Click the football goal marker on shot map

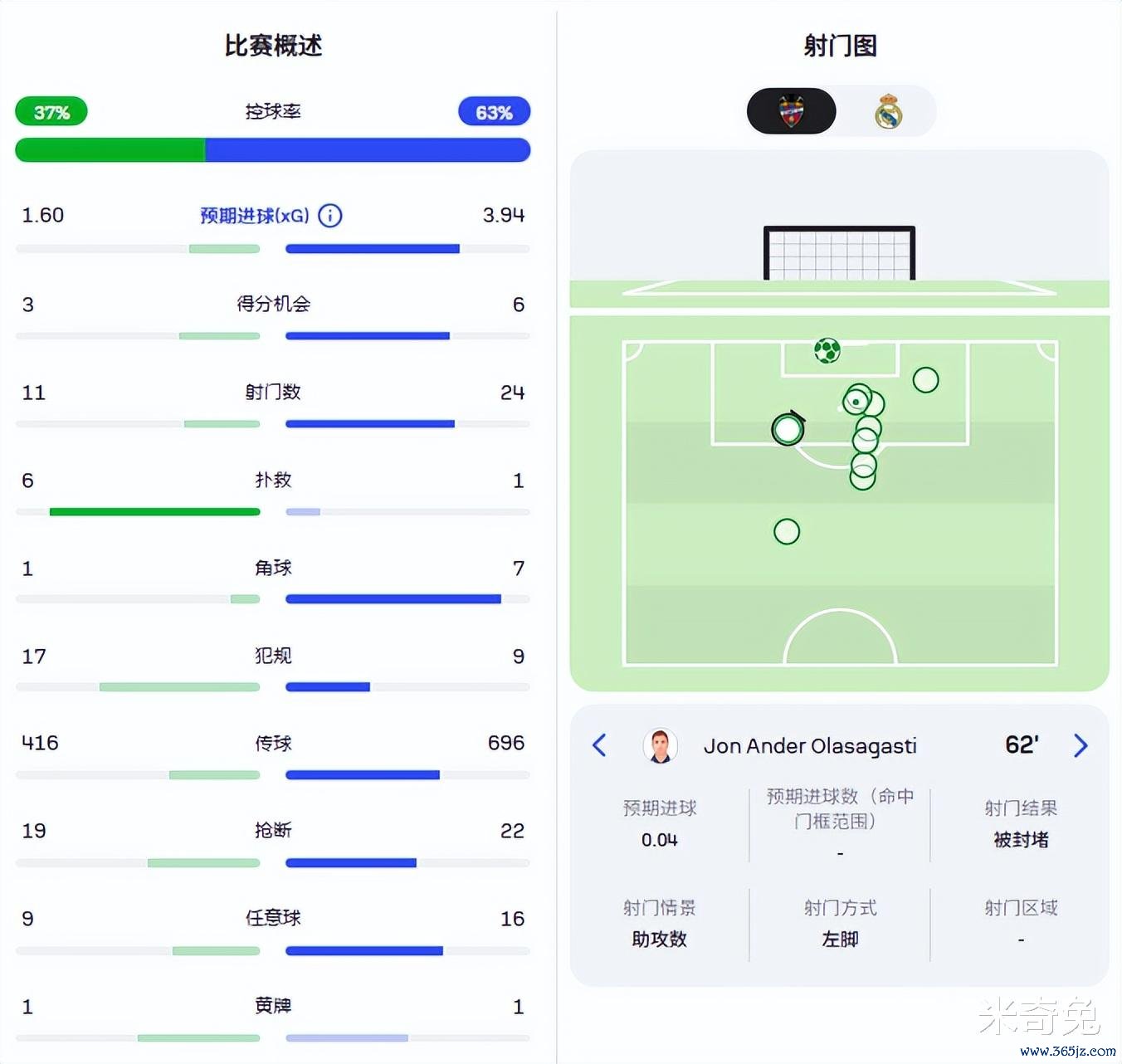pyautogui.click(x=827, y=351)
